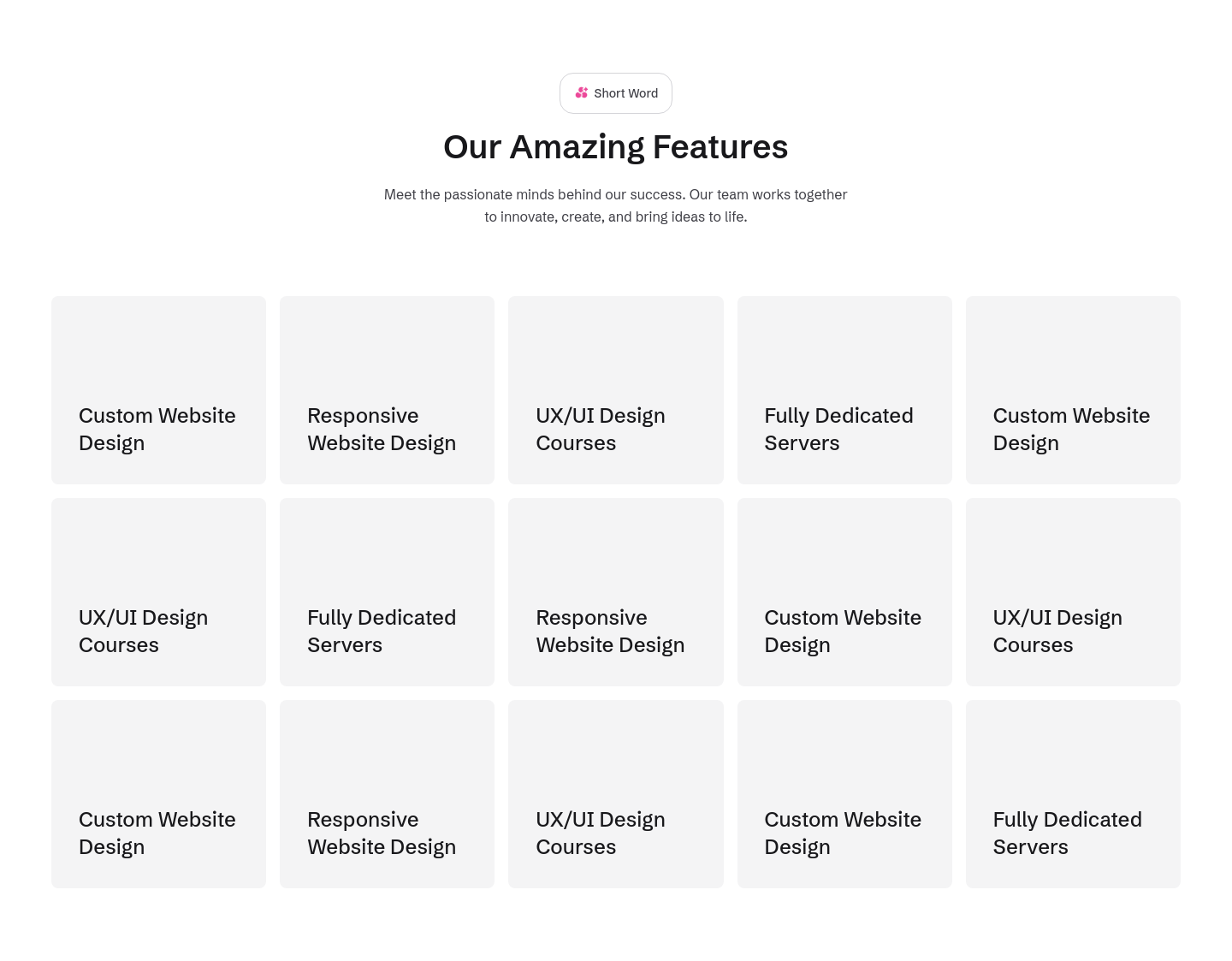Select Custom Website Design card starting bottom row
This screenshot has height=961, width=1232.
click(158, 794)
